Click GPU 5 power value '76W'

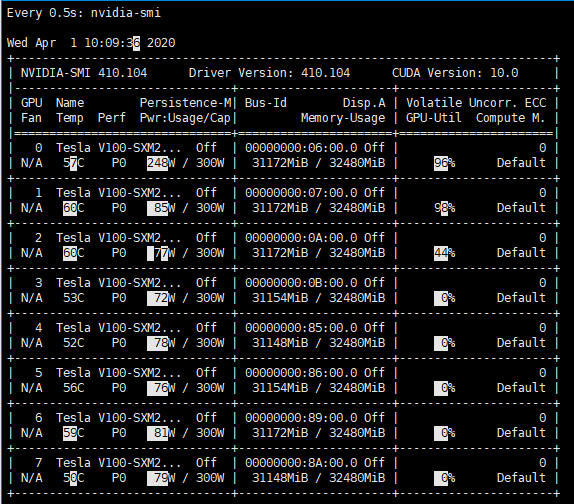pos(164,388)
